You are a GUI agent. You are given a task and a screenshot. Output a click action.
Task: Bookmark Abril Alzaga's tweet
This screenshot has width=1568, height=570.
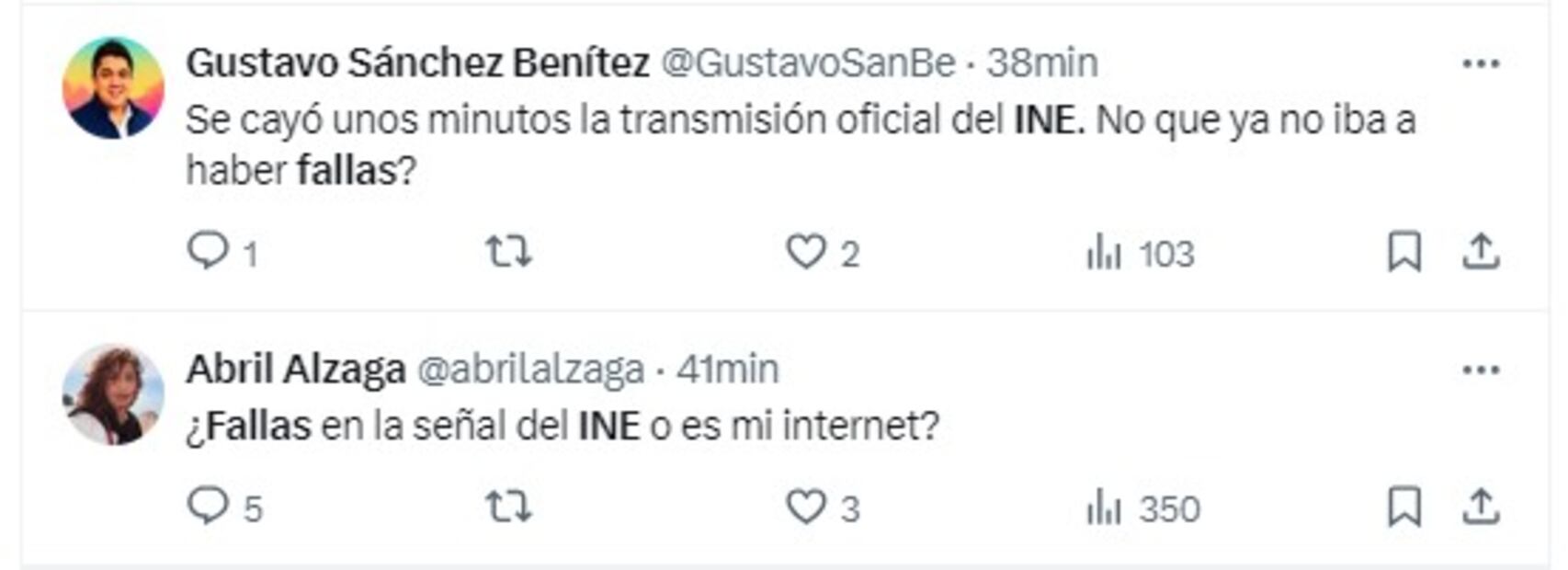click(x=1403, y=507)
